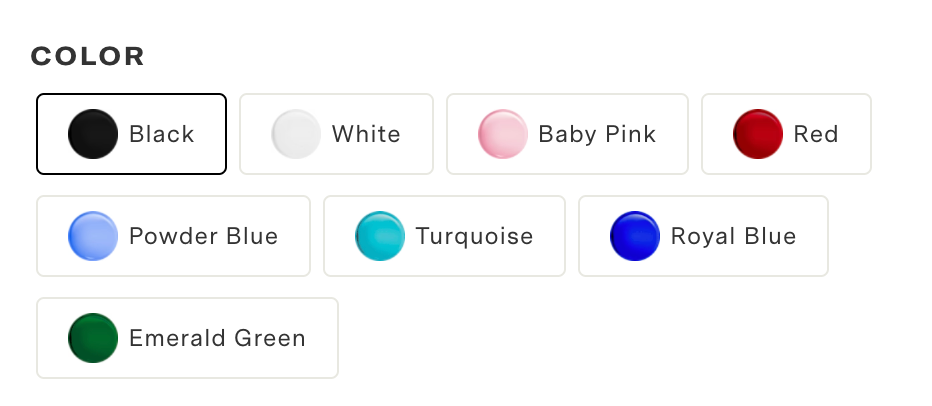The image size is (932, 406).
Task: Pick the turquoise swatch circle
Action: 380,236
